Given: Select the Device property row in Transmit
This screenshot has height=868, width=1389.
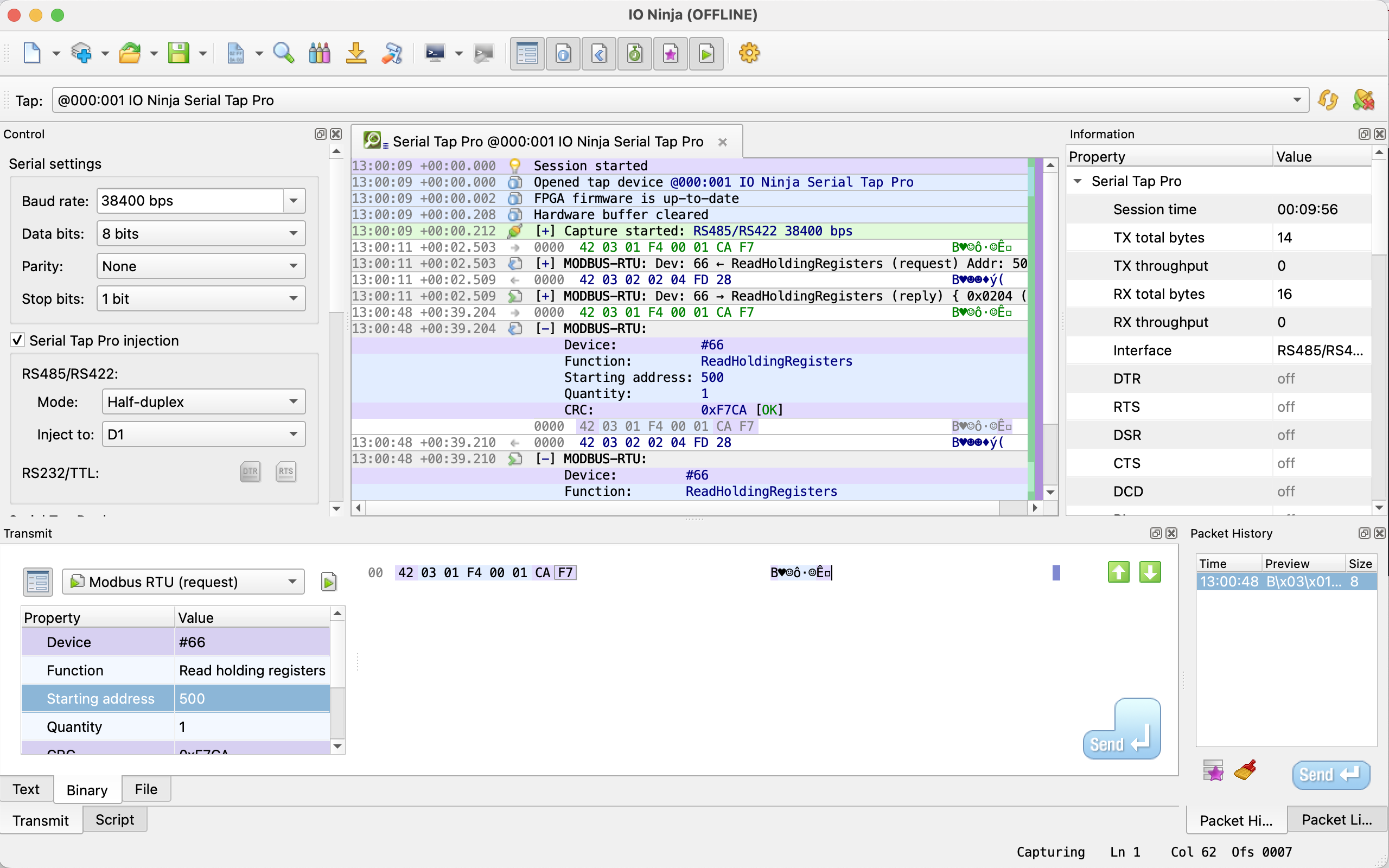Looking at the screenshot, I should tap(176, 642).
